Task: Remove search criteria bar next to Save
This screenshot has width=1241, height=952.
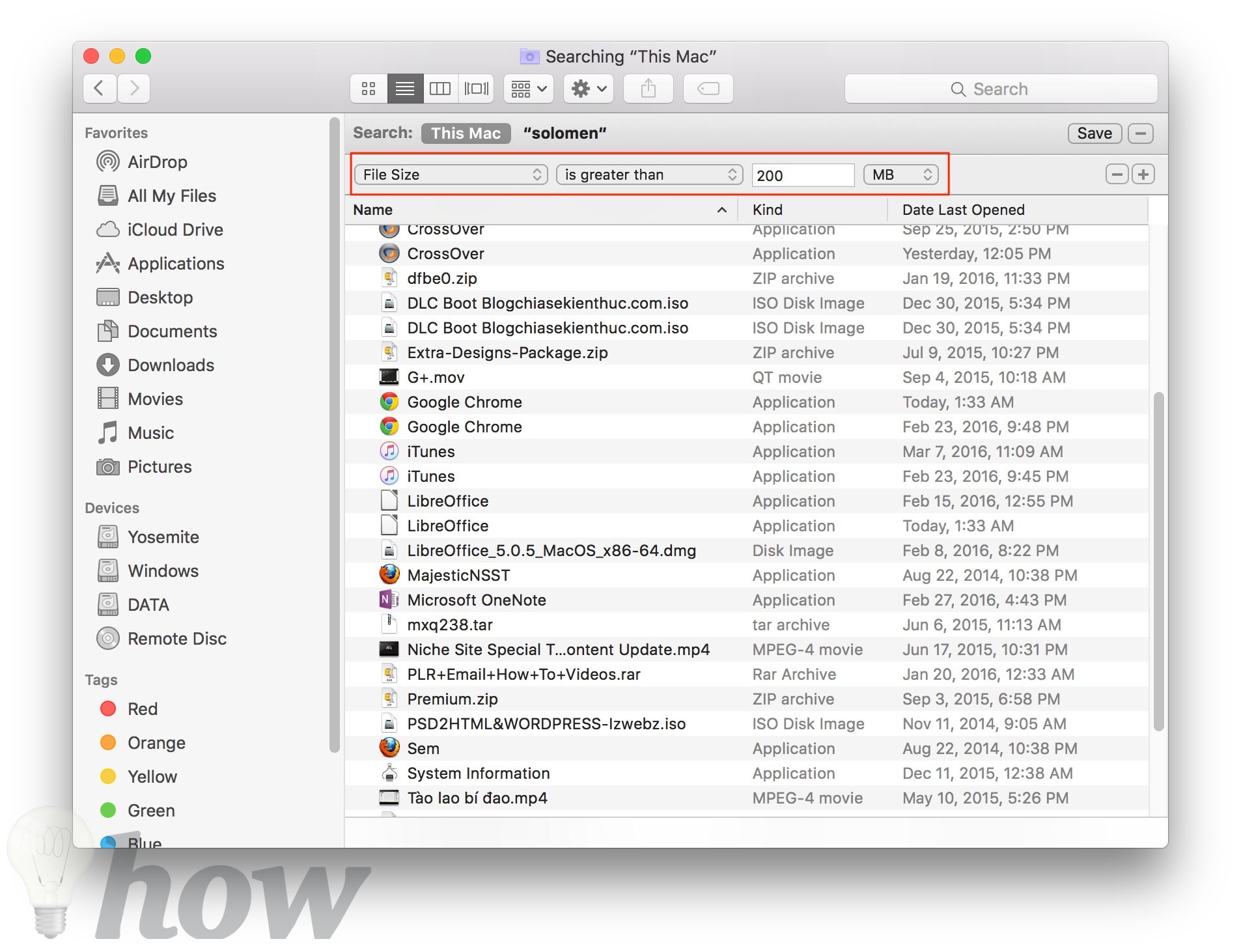Action: (1141, 133)
